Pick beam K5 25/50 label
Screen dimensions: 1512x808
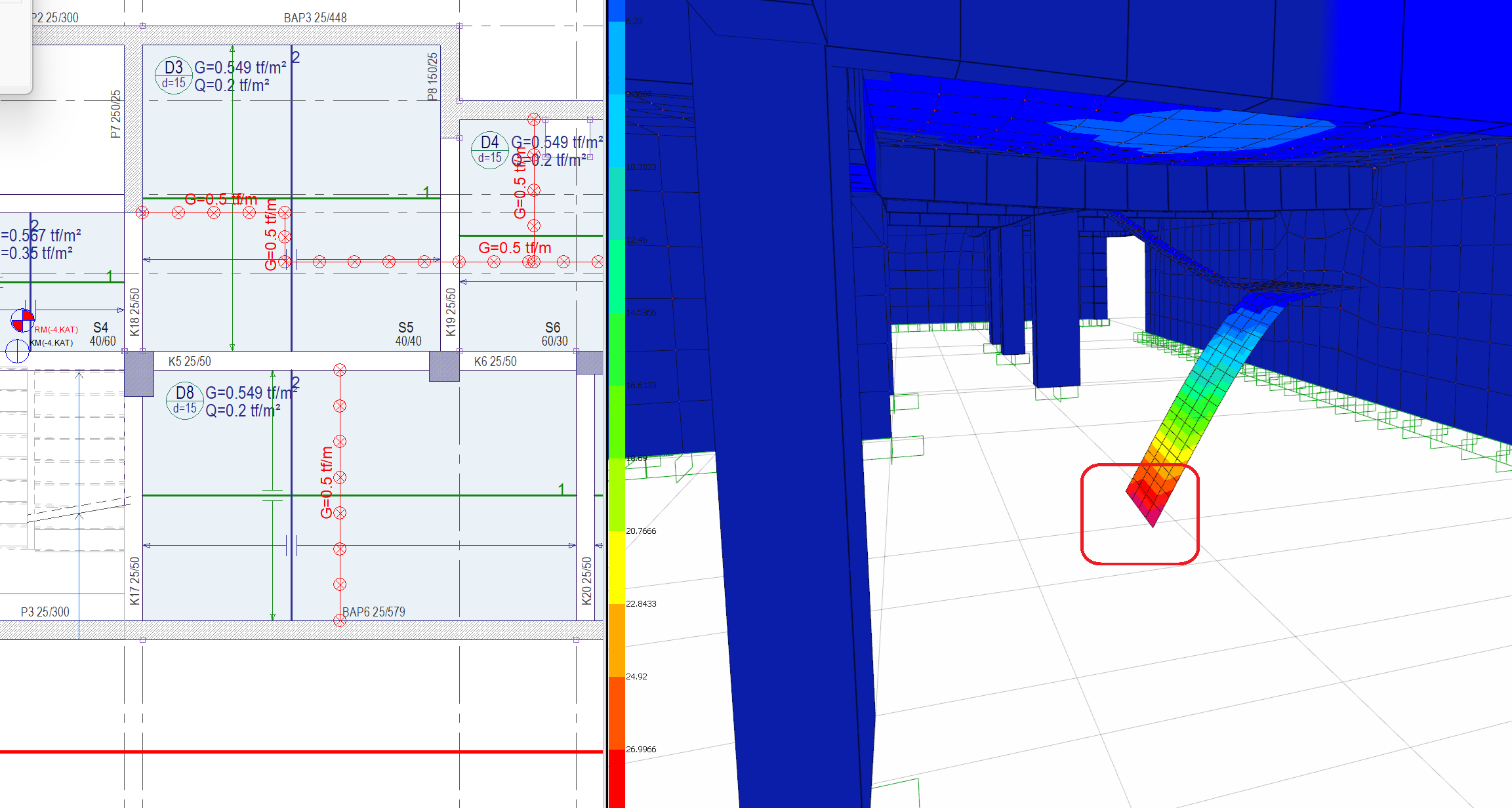click(x=190, y=361)
